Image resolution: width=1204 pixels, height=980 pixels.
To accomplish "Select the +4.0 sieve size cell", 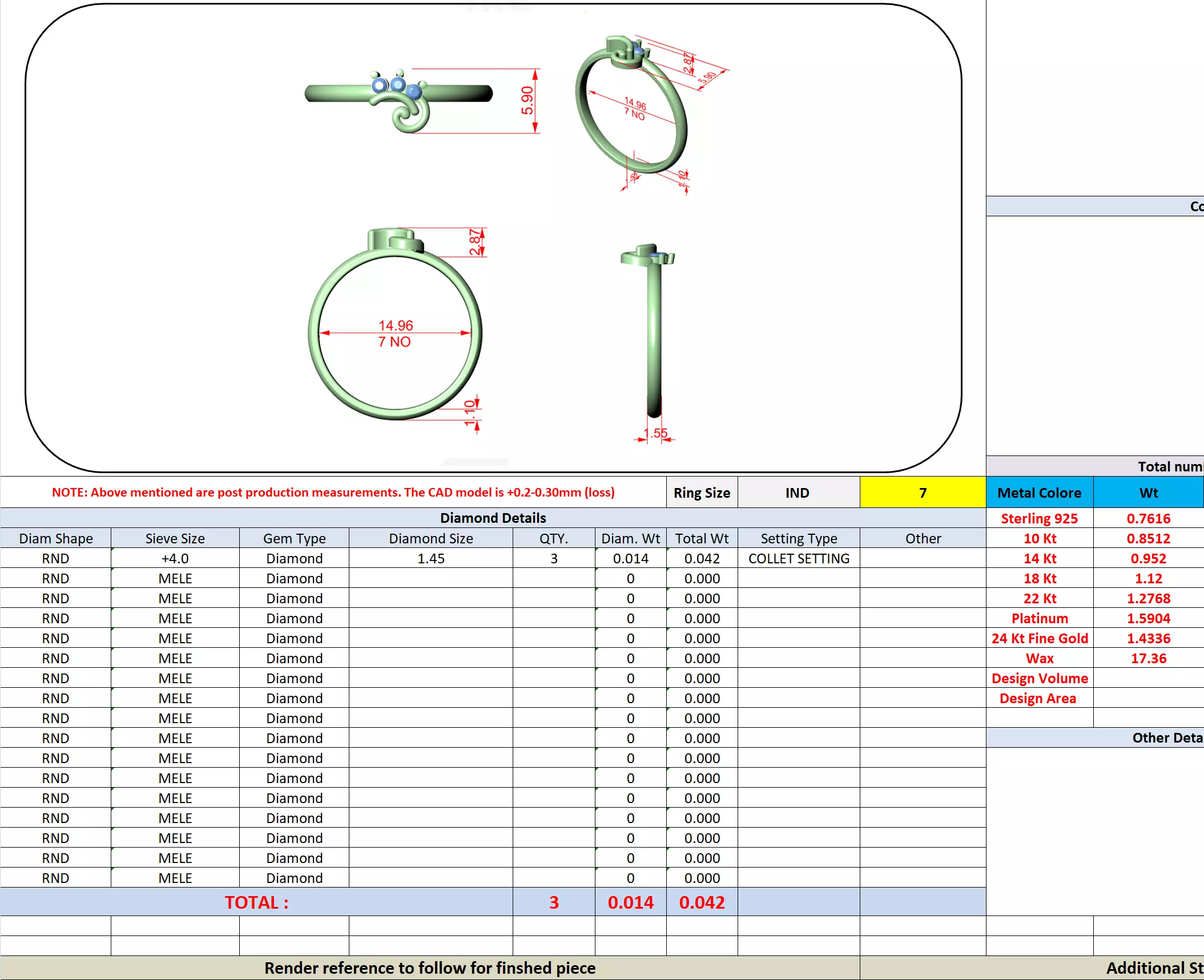I will 175,558.
